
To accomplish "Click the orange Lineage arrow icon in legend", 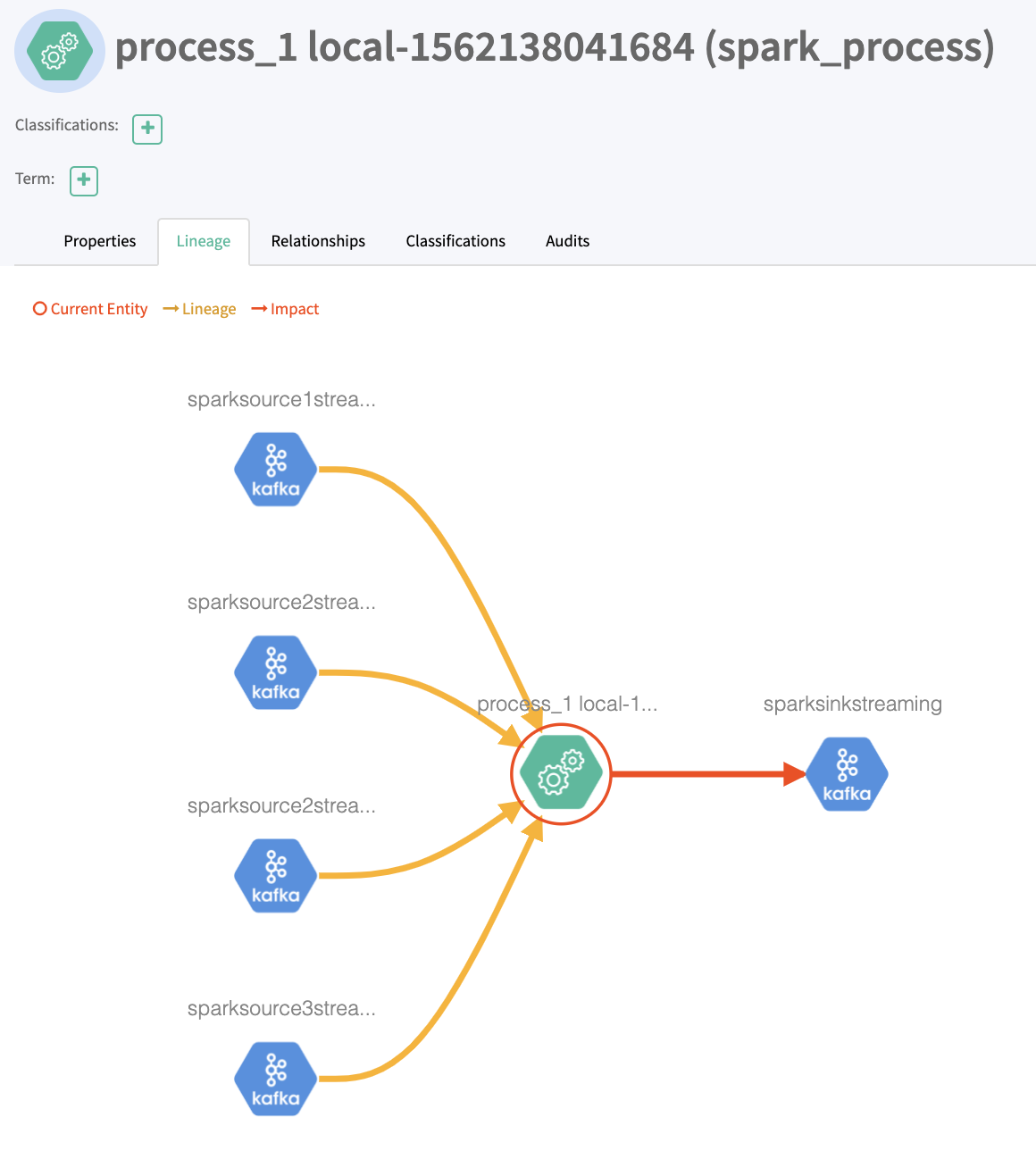I will (x=171, y=308).
